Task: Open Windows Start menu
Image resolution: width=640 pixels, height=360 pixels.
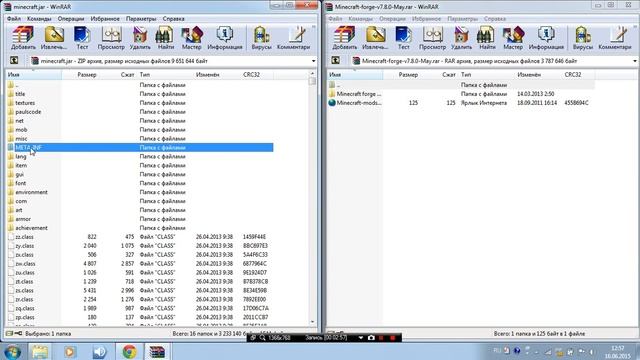Action: point(13,351)
